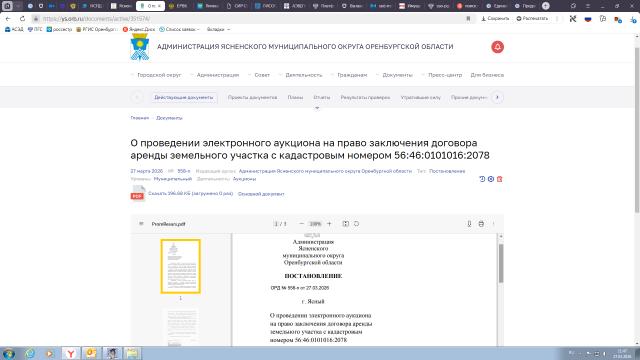Image resolution: width=640 pixels, height=360 pixels.
Task: Click the PDF zoom percentage field
Action: (315, 224)
